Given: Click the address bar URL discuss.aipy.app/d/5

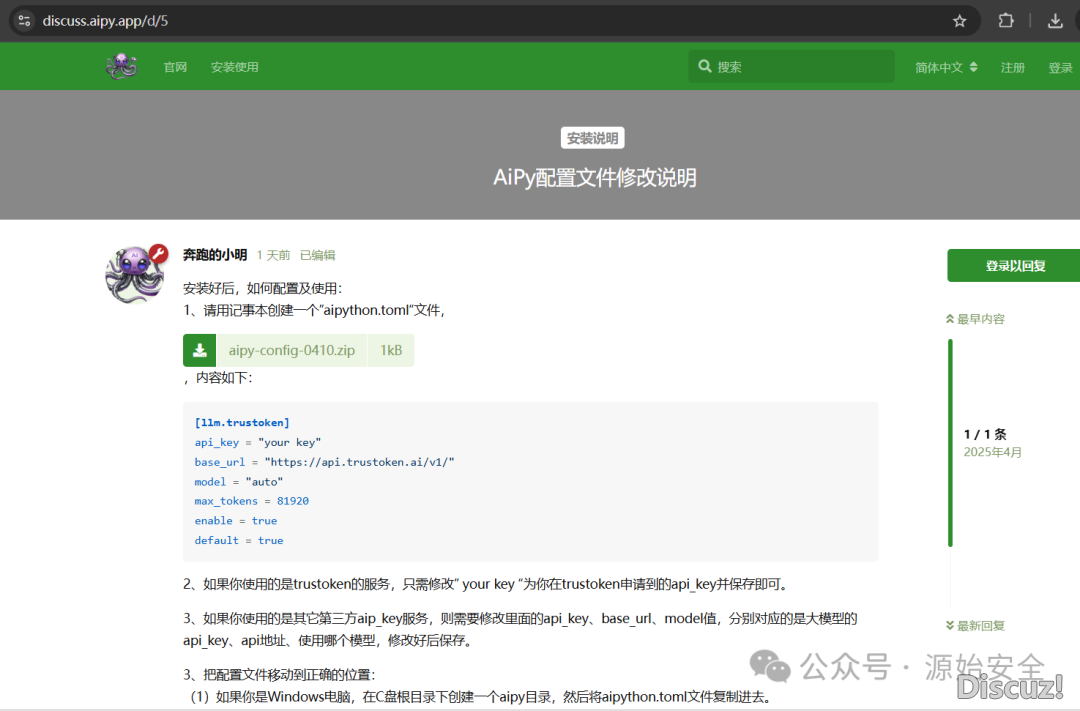Looking at the screenshot, I should click(105, 21).
